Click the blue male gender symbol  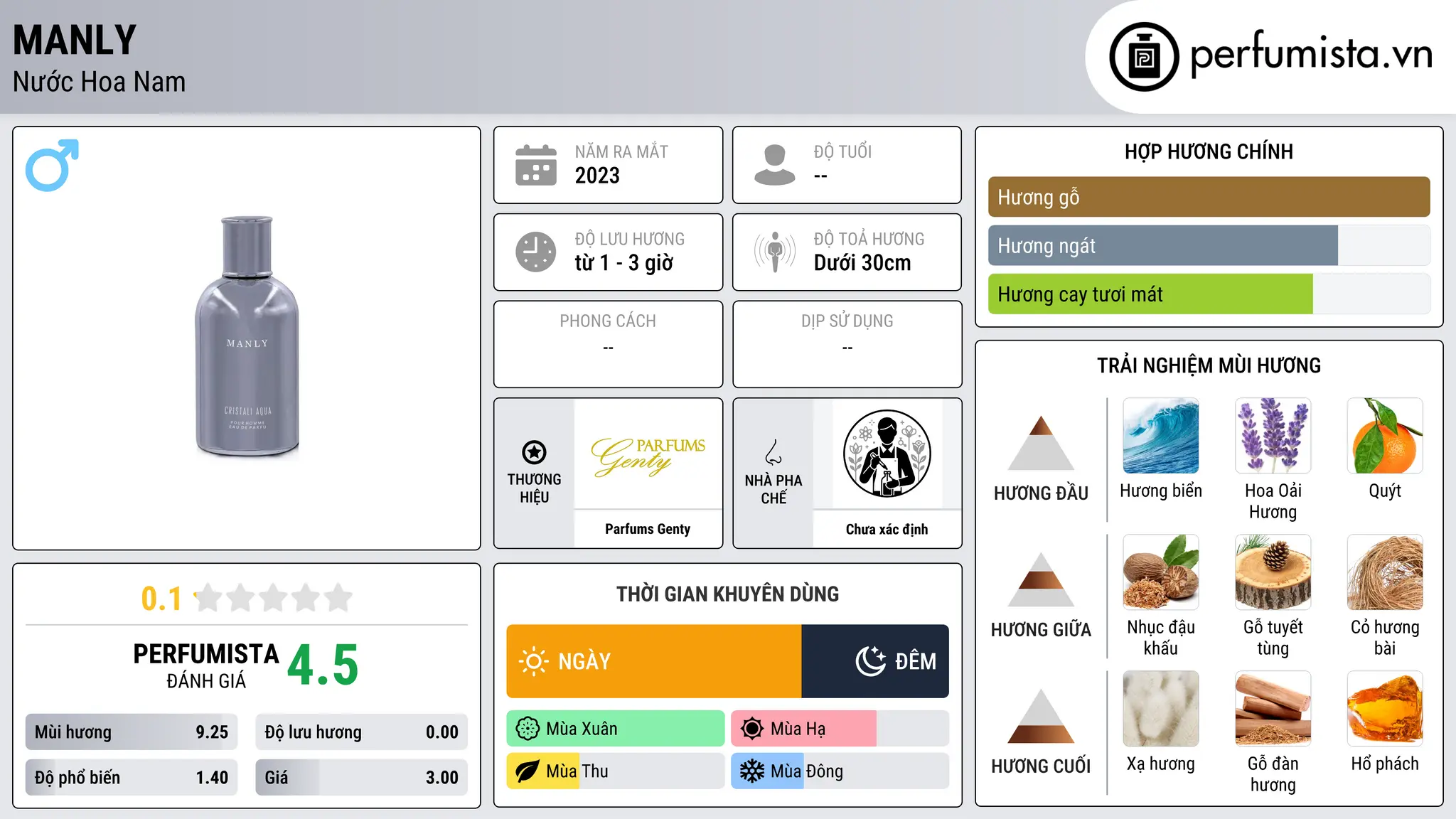point(52,165)
